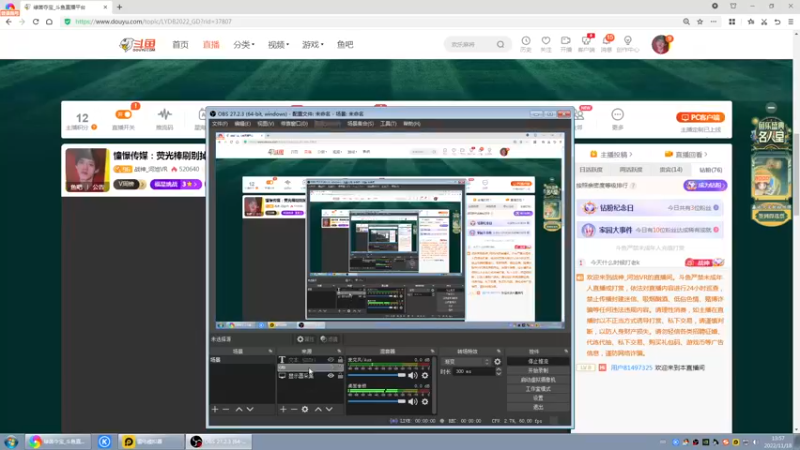800x450 pixels.
Task: Open OBS 编辑(E) menu
Action: point(242,123)
